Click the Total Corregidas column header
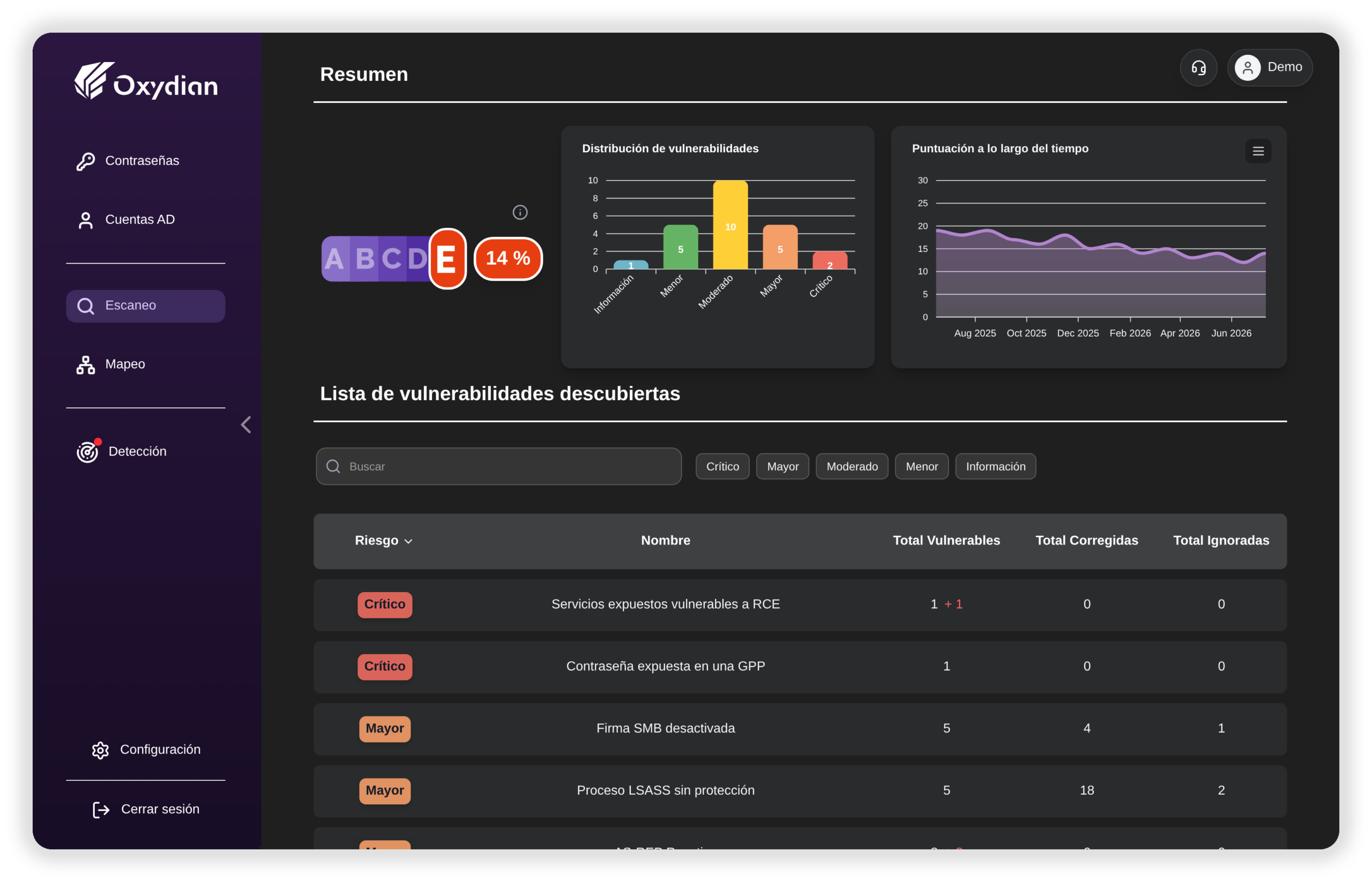1372x882 pixels. click(1087, 541)
